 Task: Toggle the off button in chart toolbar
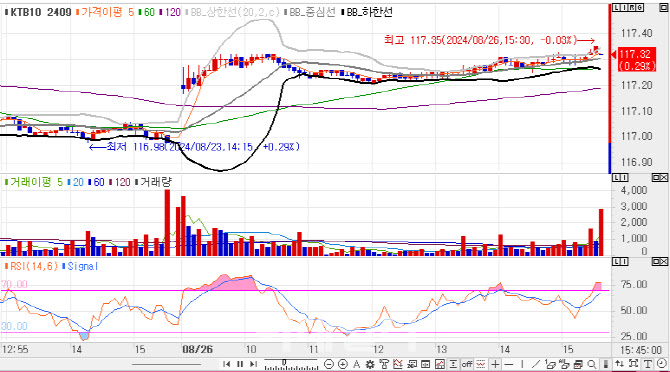(467, 364)
